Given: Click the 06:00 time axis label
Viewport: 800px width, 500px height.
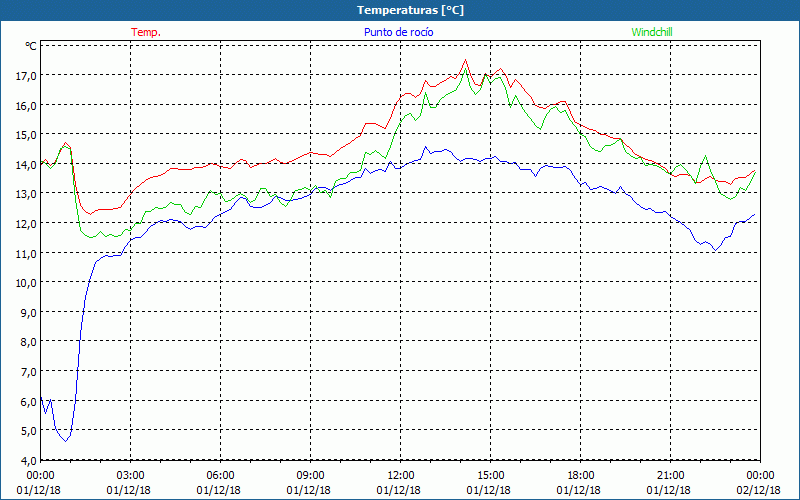Looking at the screenshot, I should tap(220, 475).
